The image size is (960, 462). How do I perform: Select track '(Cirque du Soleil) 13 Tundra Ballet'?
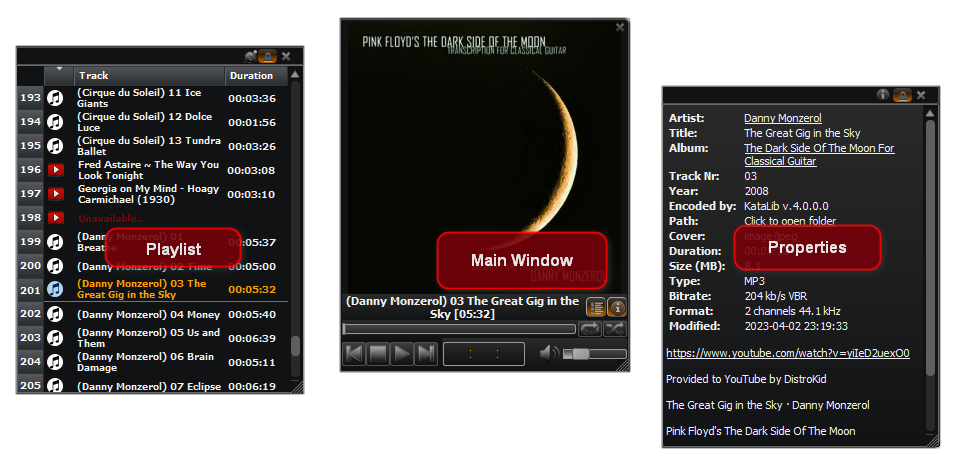[149, 146]
